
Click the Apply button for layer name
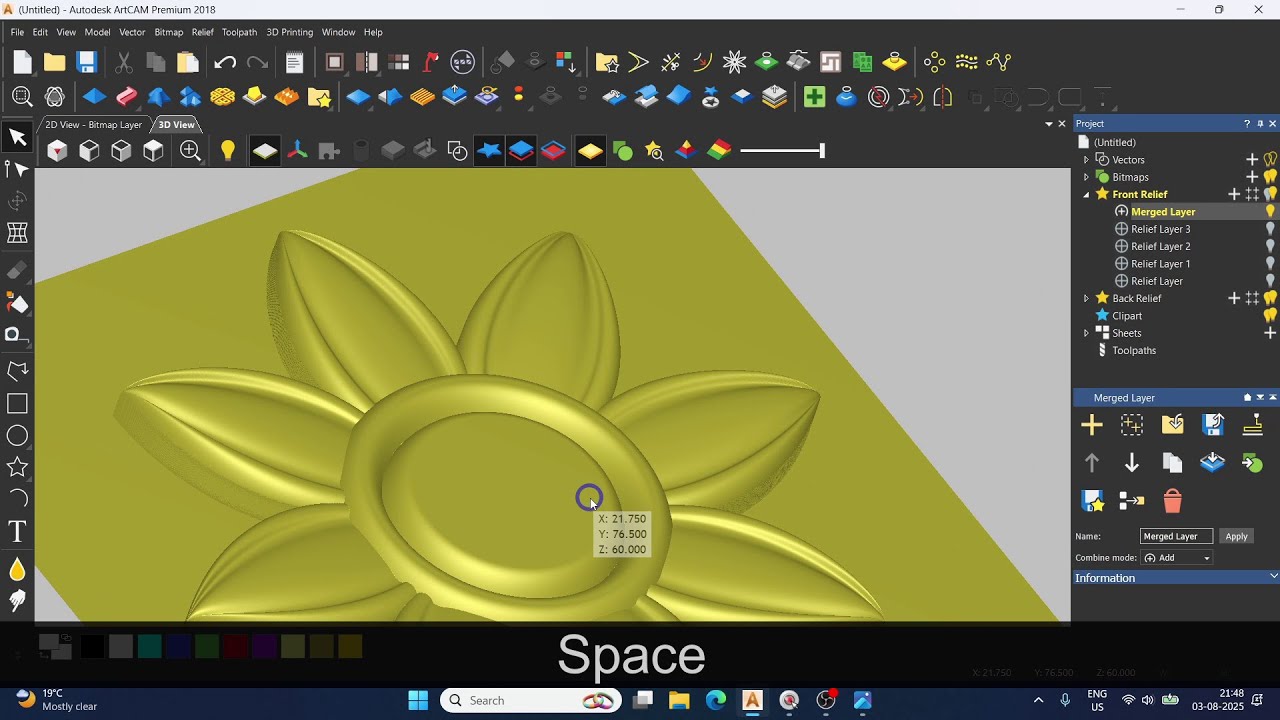(x=1237, y=536)
